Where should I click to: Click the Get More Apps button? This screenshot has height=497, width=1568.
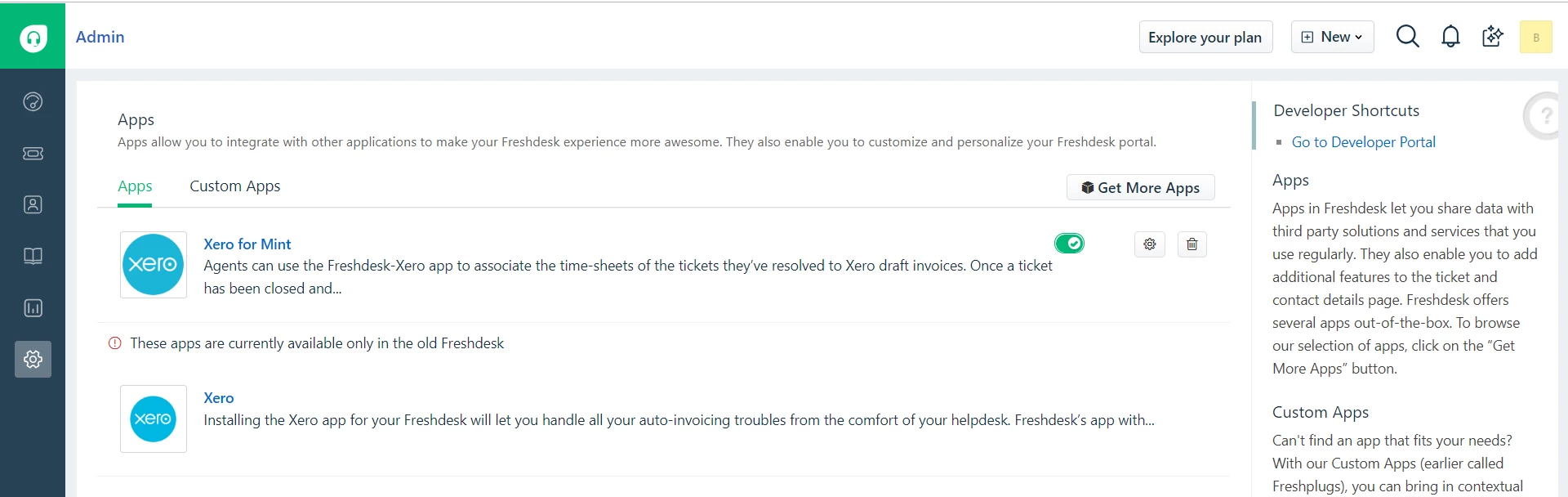pos(1140,187)
